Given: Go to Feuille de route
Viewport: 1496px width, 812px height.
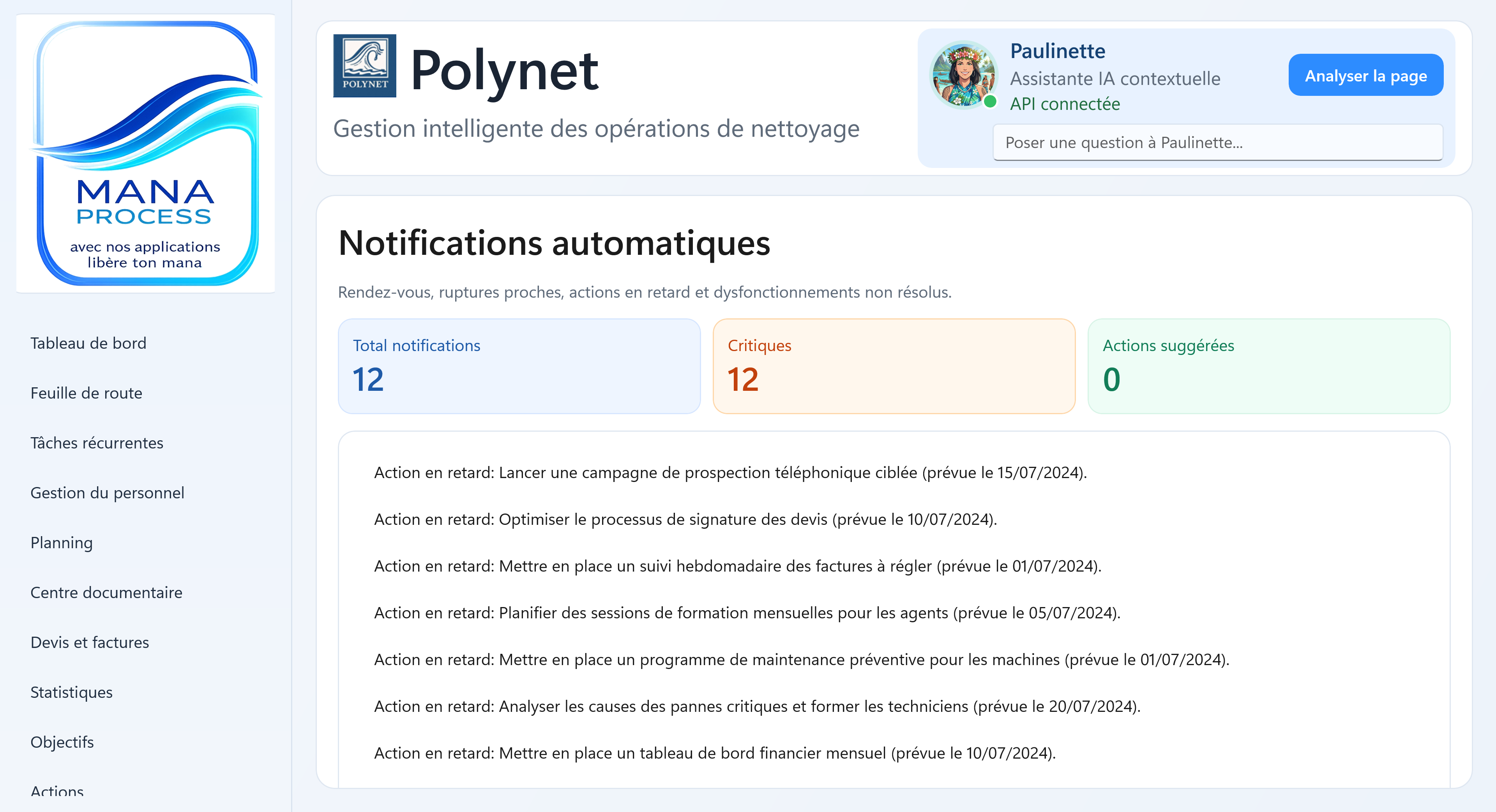Looking at the screenshot, I should [x=86, y=393].
